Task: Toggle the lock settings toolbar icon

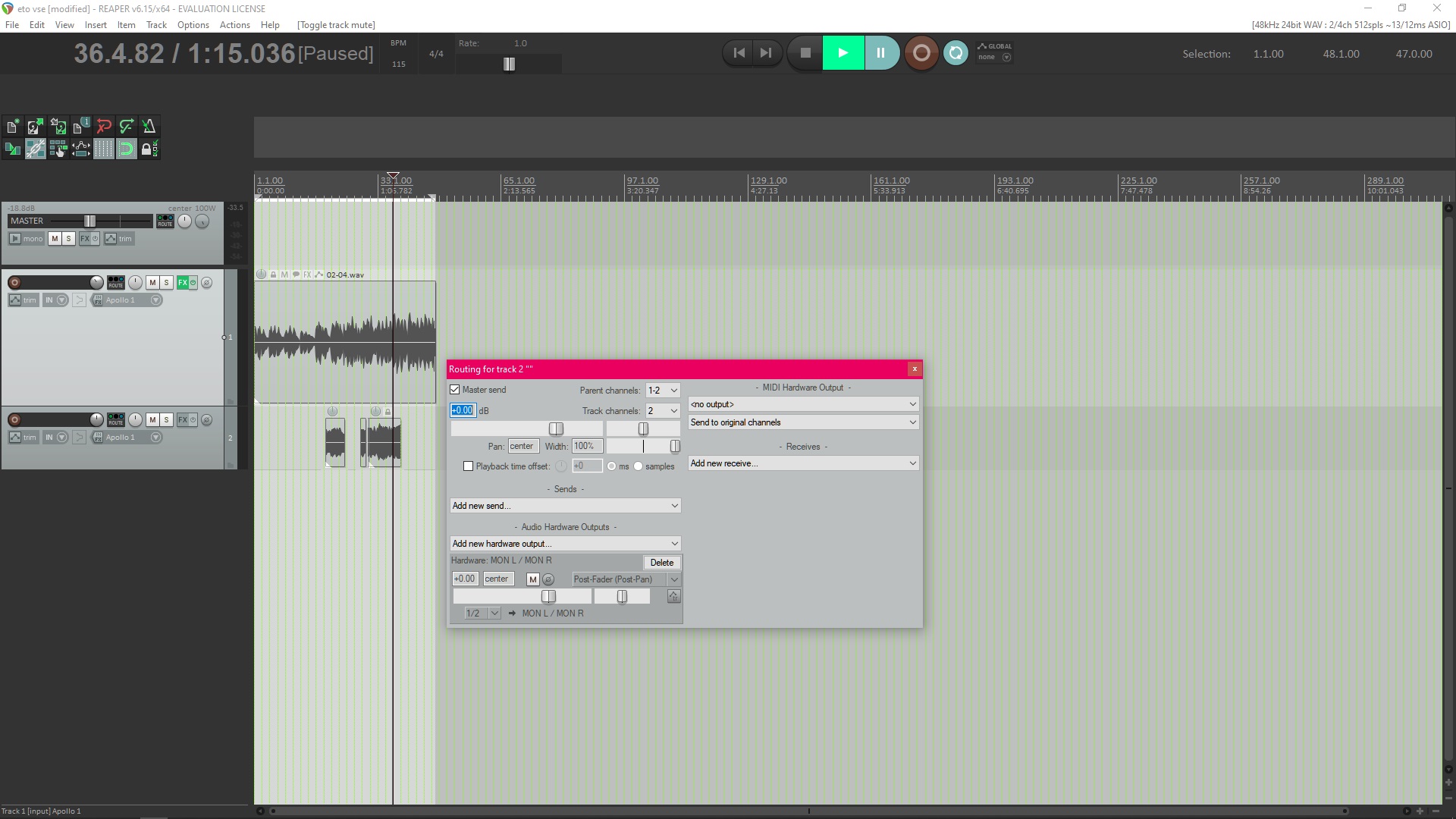Action: pos(147,149)
